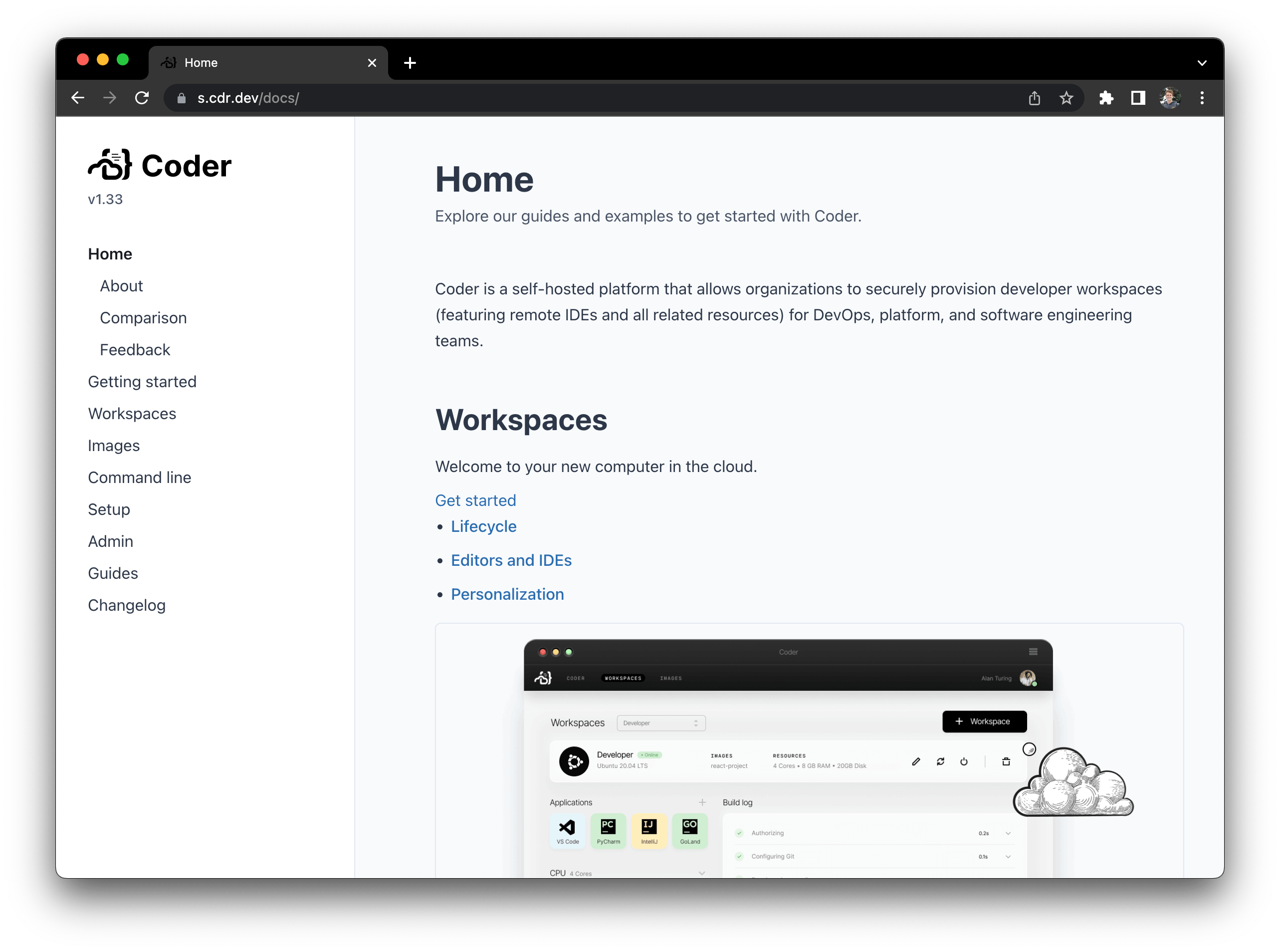1280x952 pixels.
Task: Click the Get started link under Workspaces
Action: tap(476, 500)
